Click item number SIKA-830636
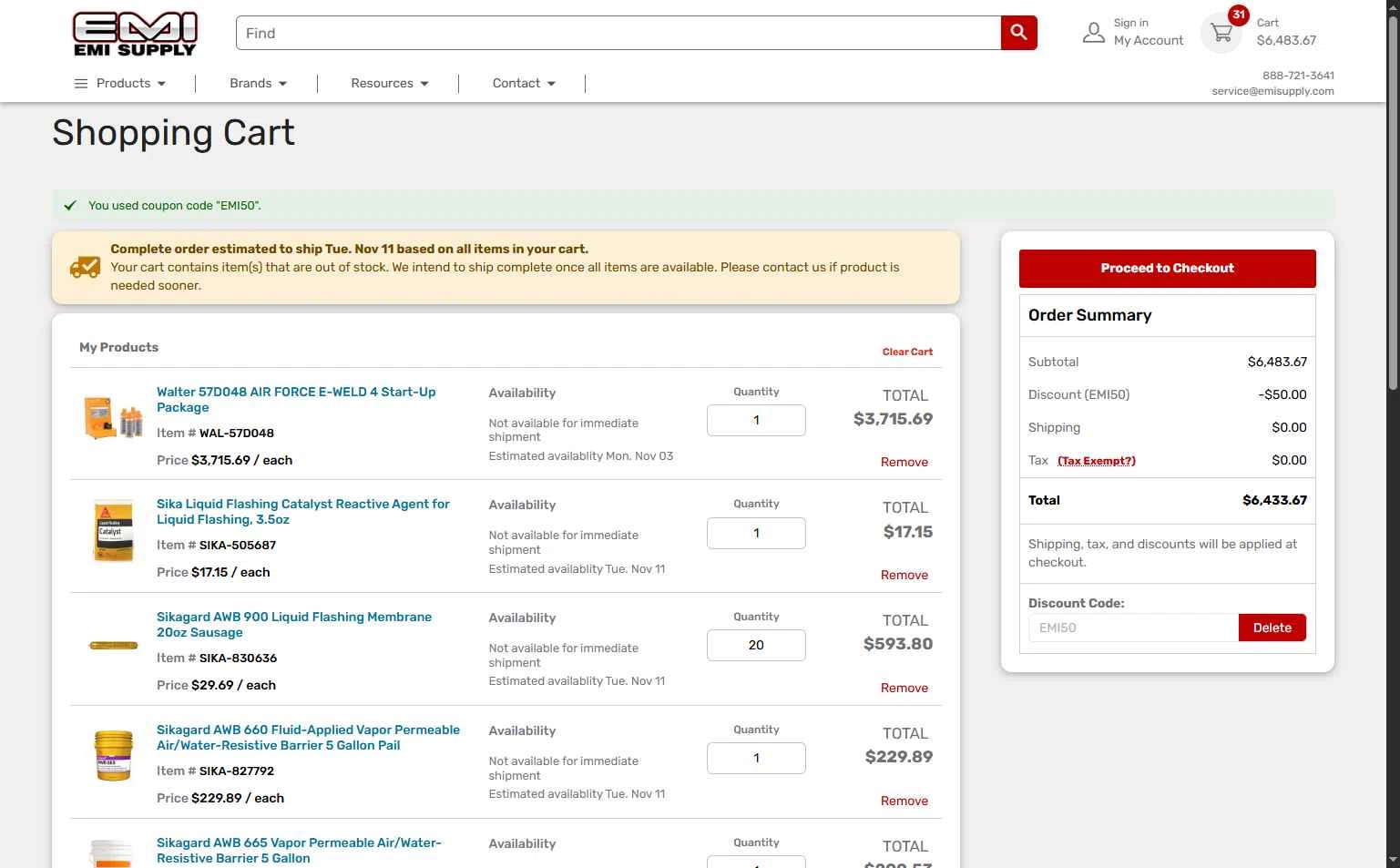This screenshot has width=1400, height=868. pos(238,659)
